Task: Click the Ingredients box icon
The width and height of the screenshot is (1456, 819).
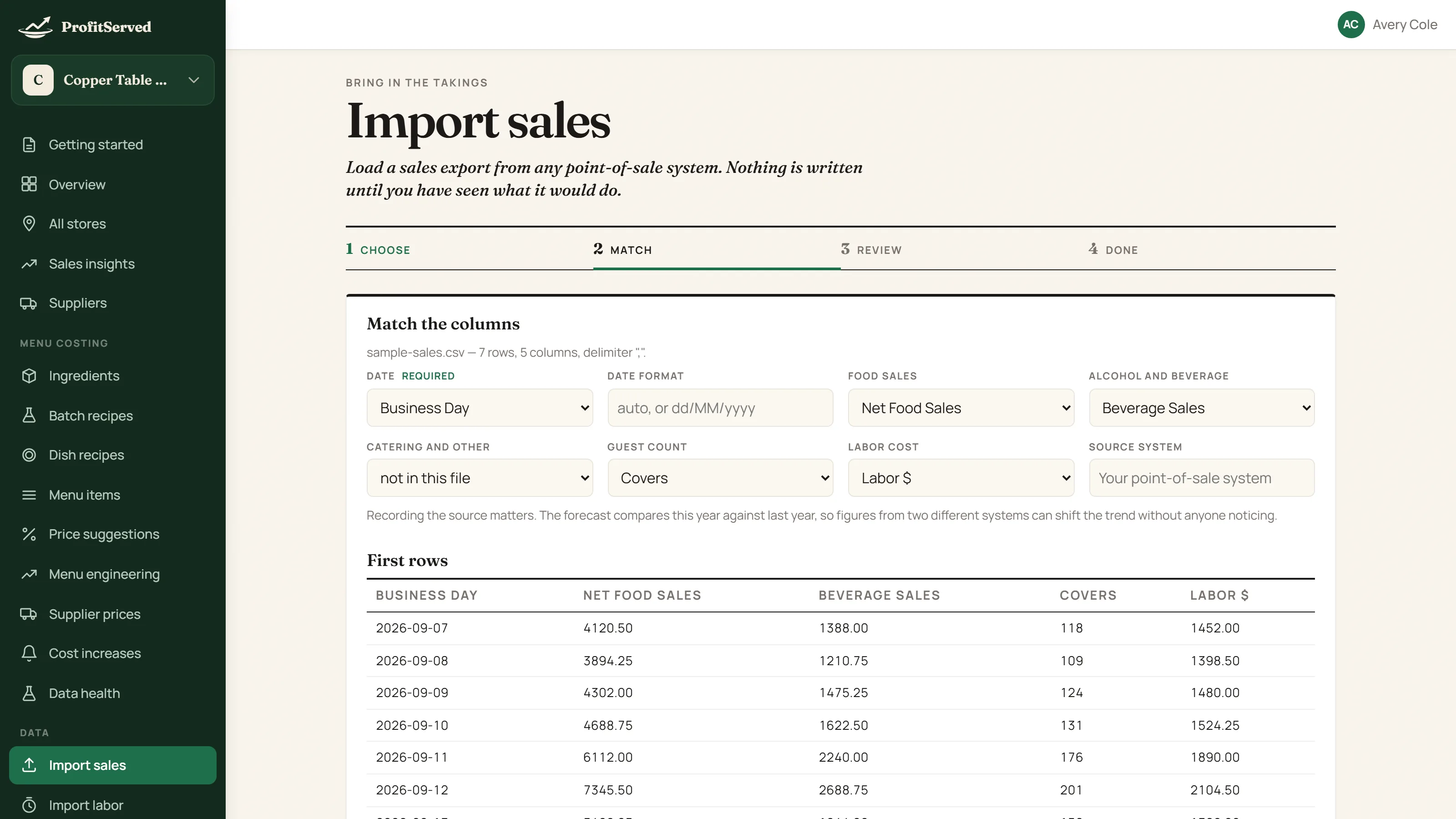Action: [x=29, y=376]
